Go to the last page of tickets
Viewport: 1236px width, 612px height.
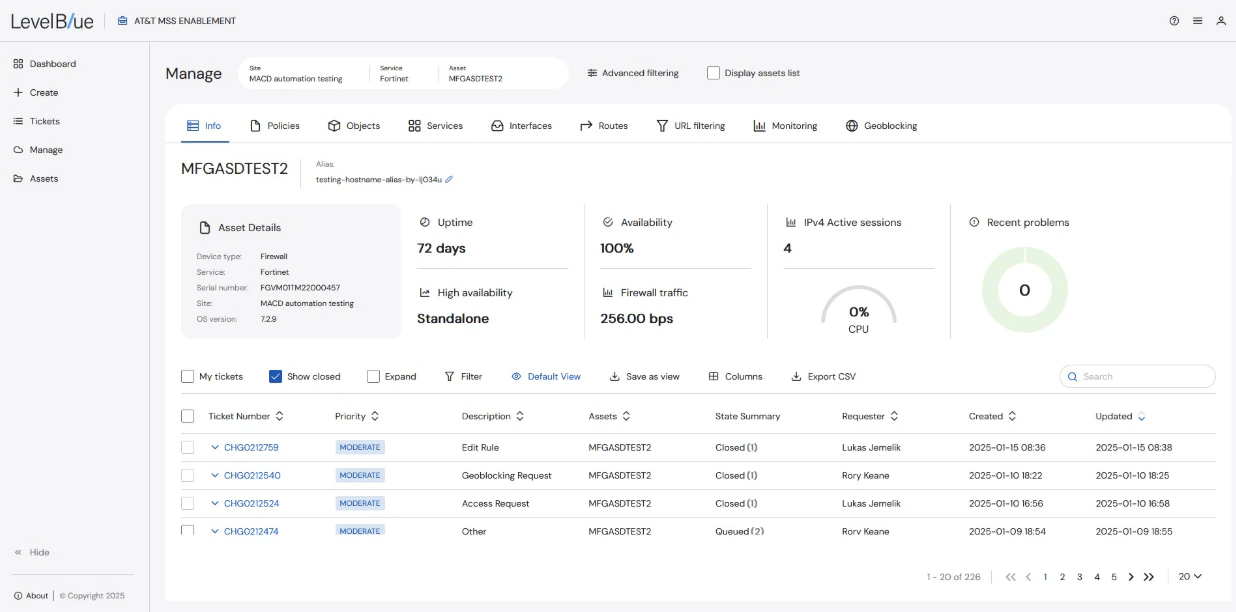tap(1149, 577)
